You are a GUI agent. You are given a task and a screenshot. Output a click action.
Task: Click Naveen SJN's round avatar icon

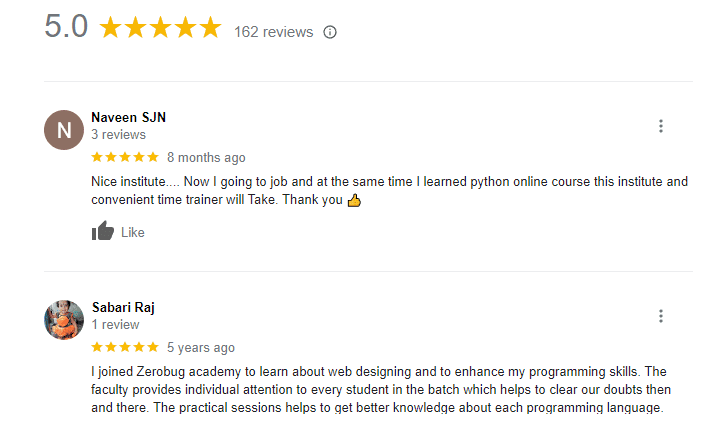64,130
